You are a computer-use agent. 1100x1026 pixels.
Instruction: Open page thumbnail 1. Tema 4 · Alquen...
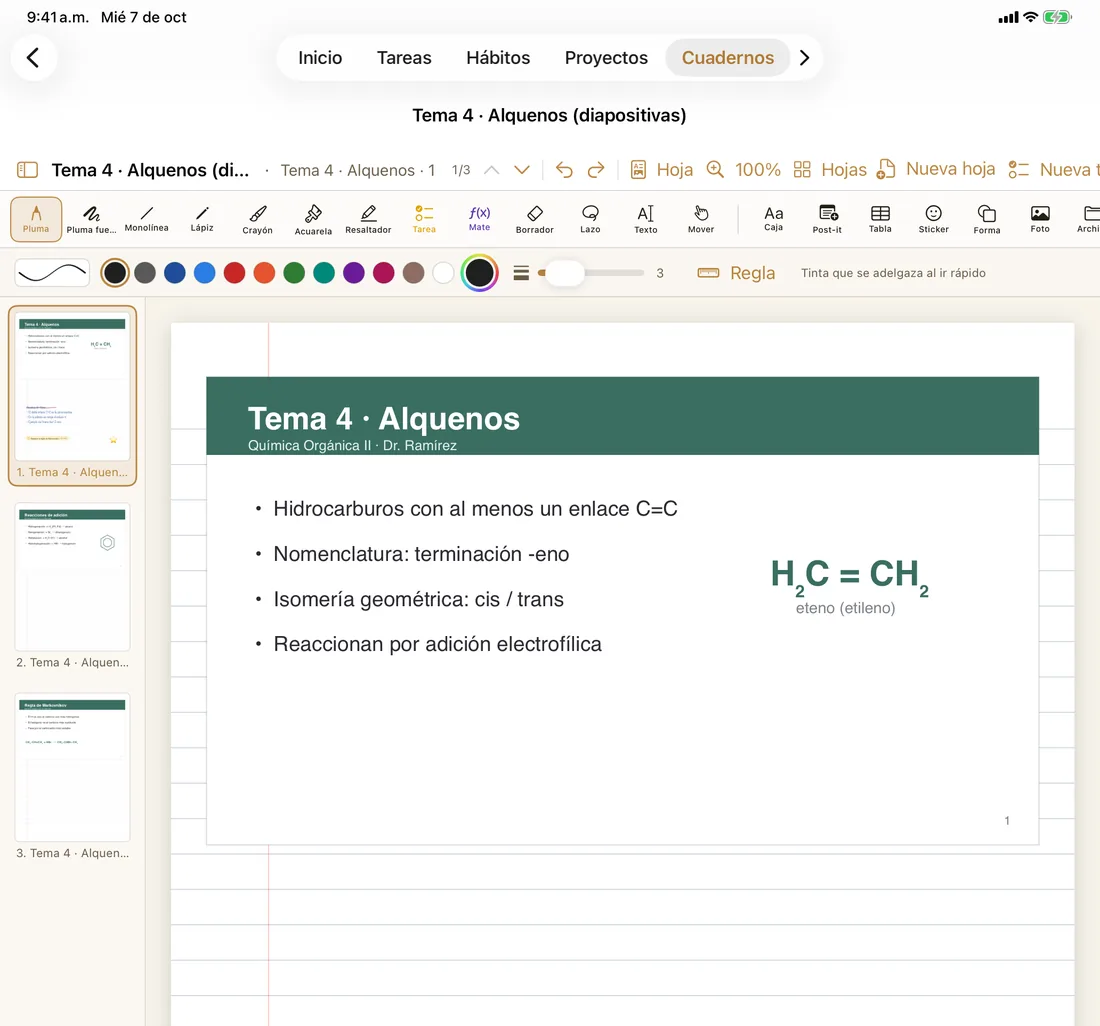pos(72,396)
